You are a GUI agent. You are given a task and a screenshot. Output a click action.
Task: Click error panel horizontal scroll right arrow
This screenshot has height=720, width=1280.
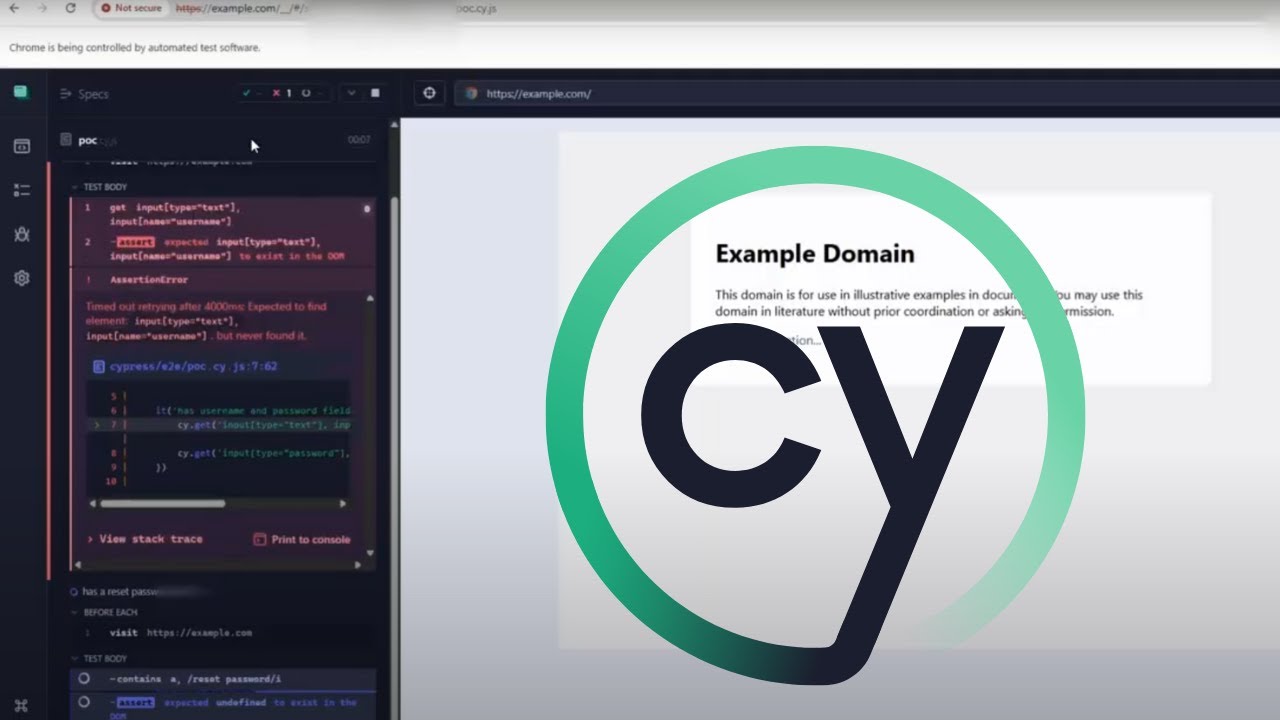(x=359, y=565)
